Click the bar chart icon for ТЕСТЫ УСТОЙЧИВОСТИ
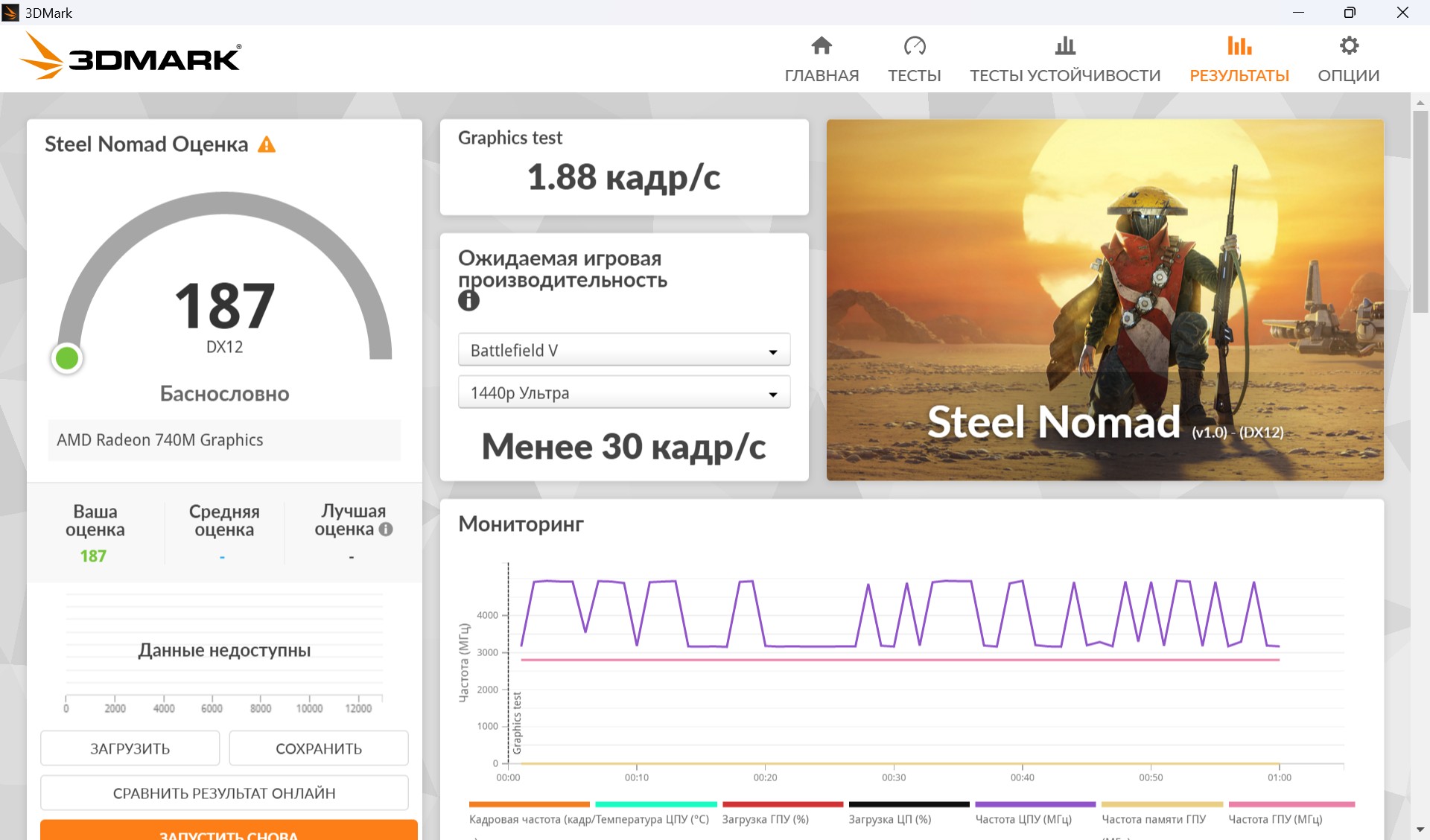The image size is (1430, 840). coord(1065,45)
